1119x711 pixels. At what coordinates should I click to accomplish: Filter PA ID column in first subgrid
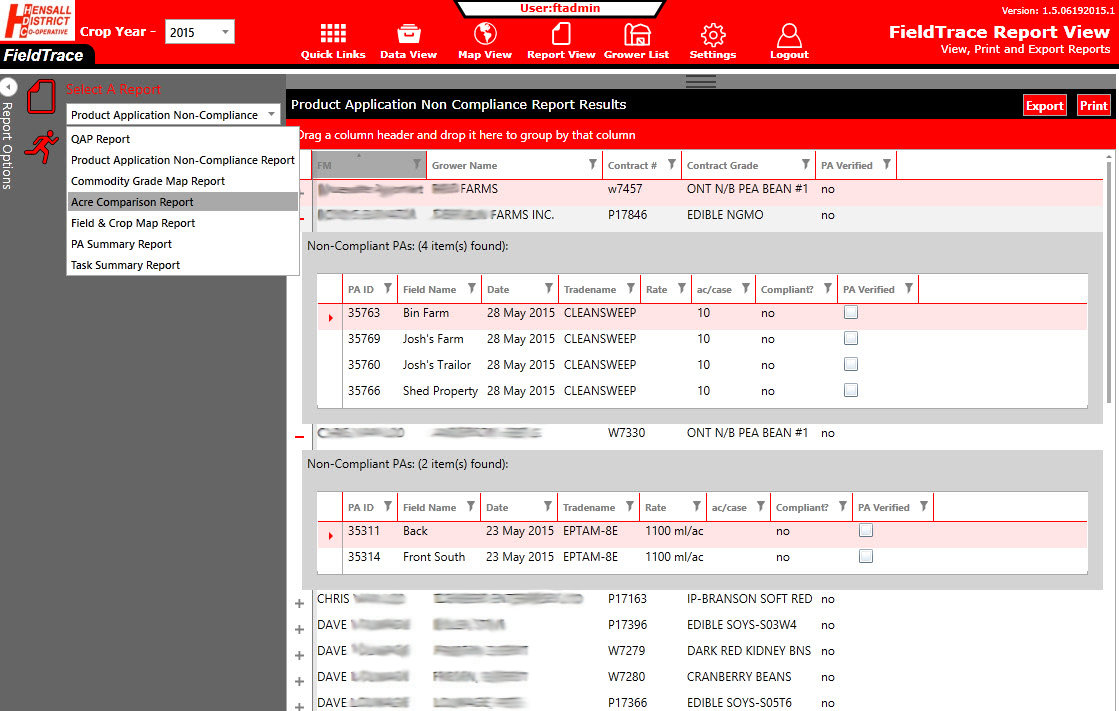point(388,288)
